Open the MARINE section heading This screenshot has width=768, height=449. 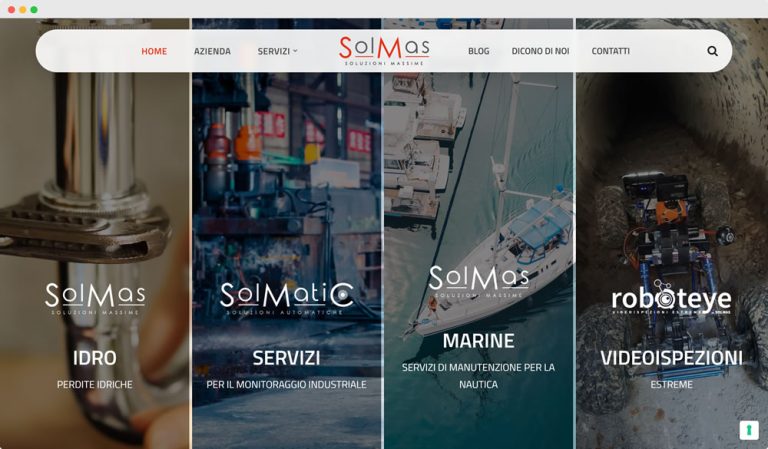click(479, 341)
